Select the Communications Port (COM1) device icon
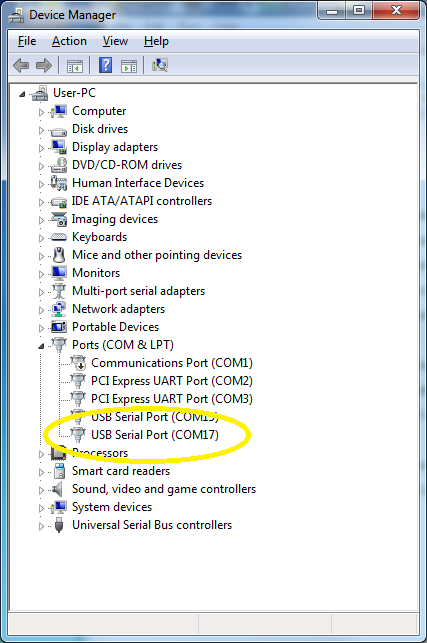Viewport: 427px width, 643px height. pyautogui.click(x=78, y=363)
